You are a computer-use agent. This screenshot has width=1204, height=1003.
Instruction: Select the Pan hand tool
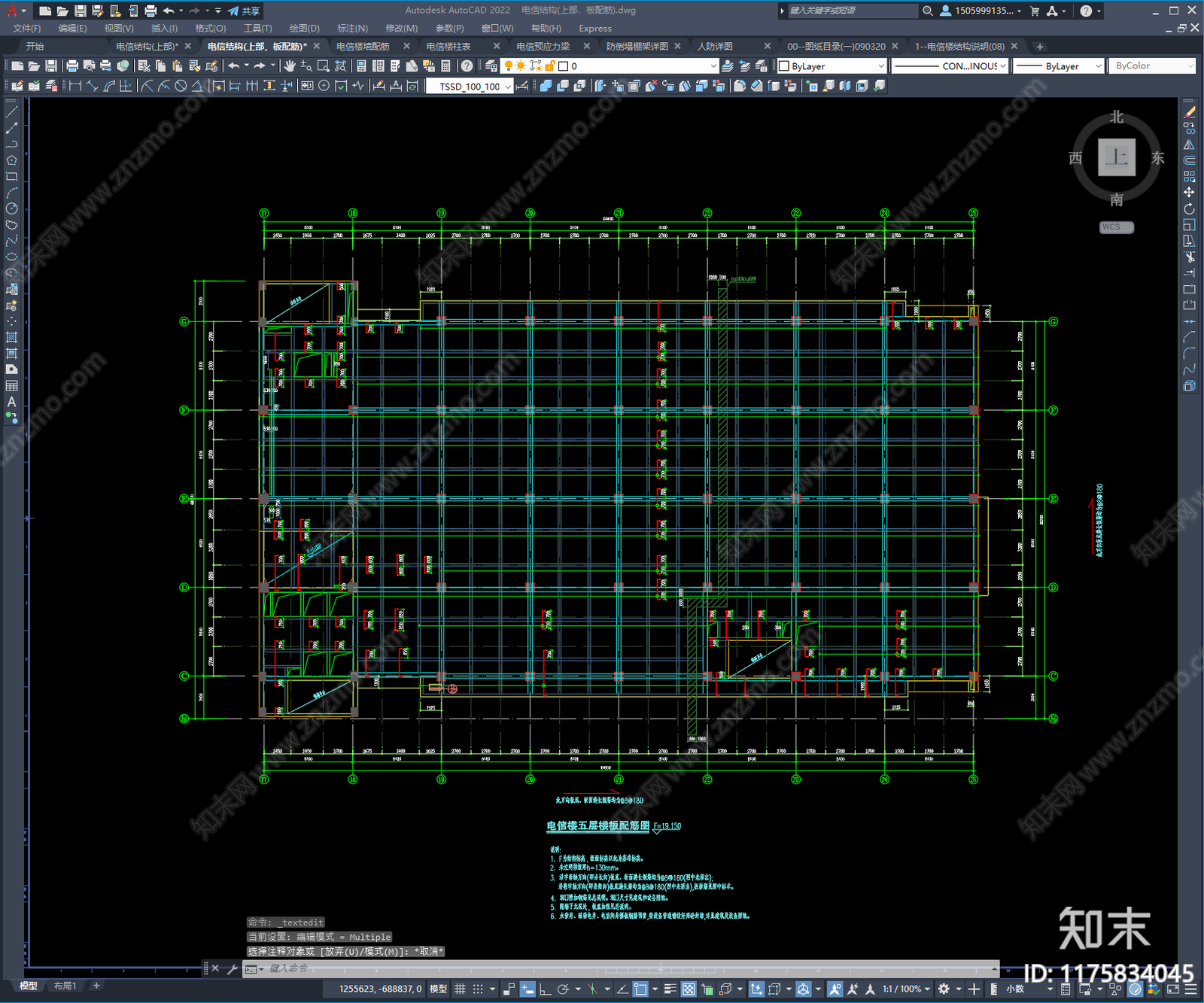[290, 66]
